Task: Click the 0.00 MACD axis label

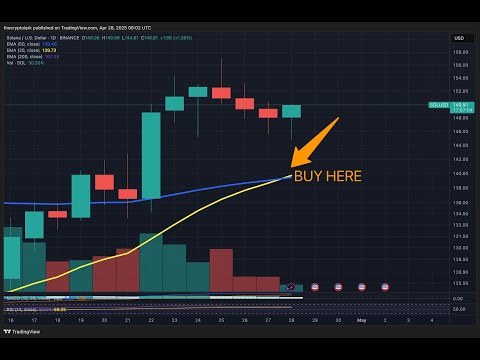Action: pyautogui.click(x=458, y=299)
